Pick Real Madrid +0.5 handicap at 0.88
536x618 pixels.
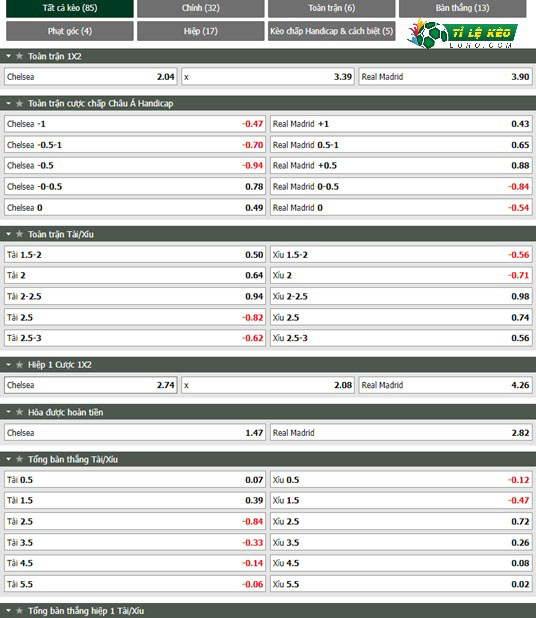click(x=401, y=166)
